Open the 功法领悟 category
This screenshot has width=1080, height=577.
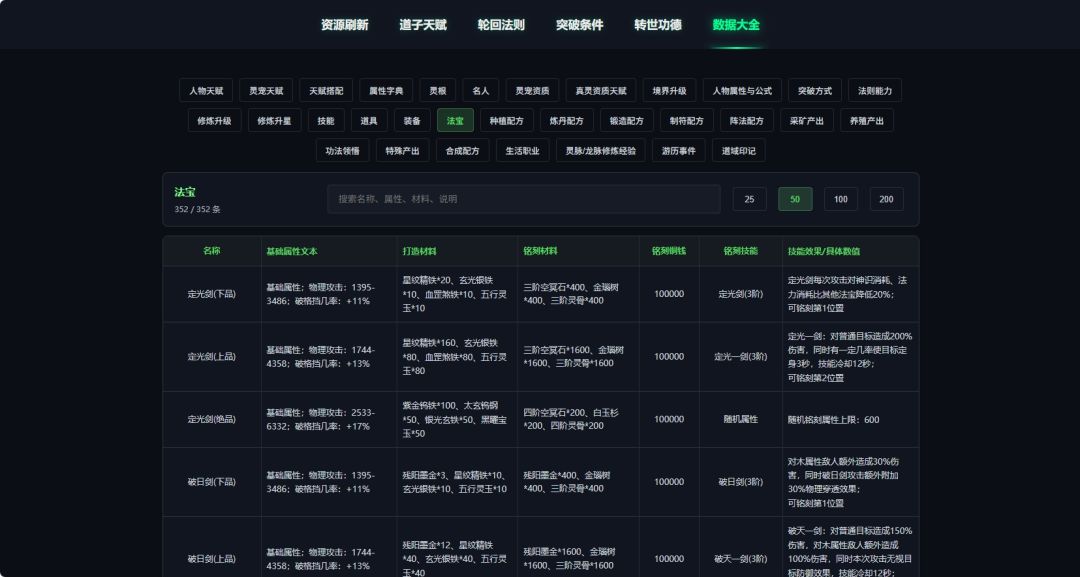click(342, 151)
